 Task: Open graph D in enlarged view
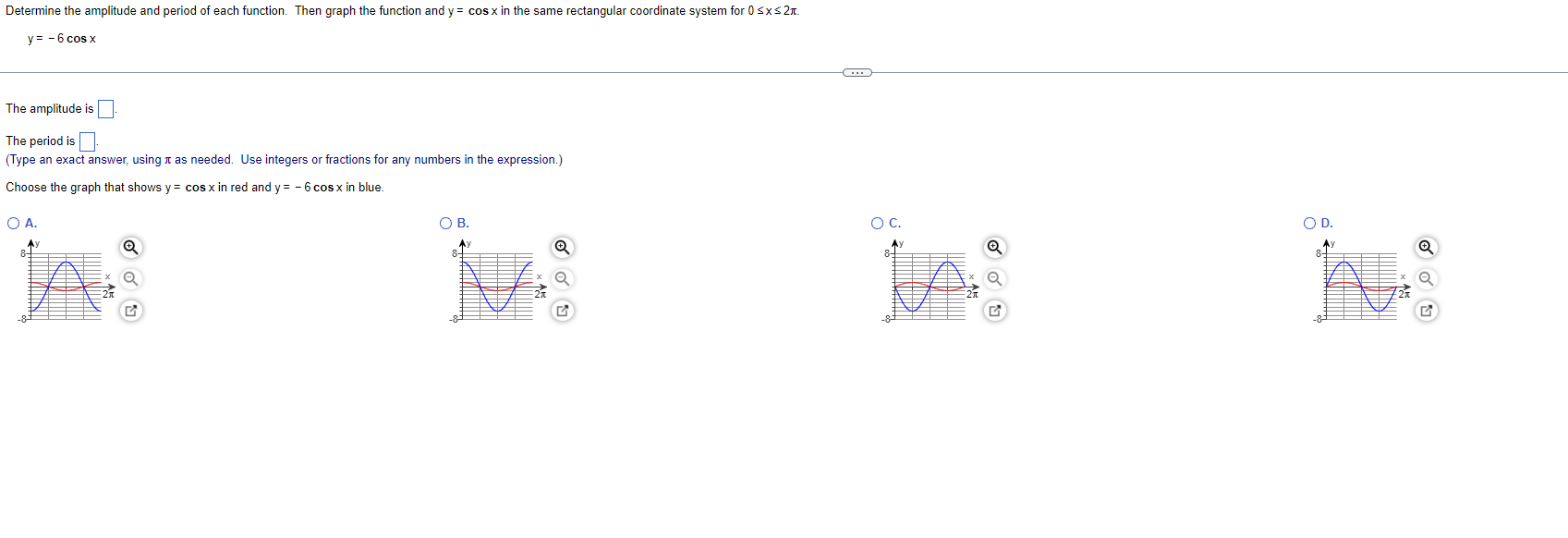[1425, 311]
